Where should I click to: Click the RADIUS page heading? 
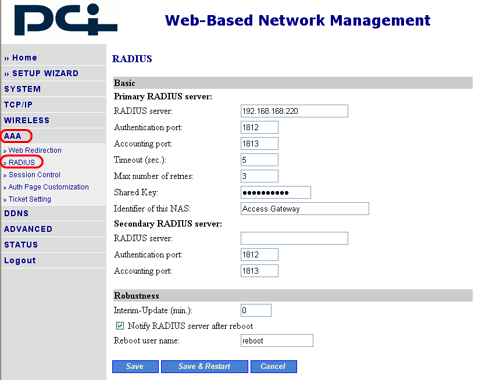(x=132, y=59)
